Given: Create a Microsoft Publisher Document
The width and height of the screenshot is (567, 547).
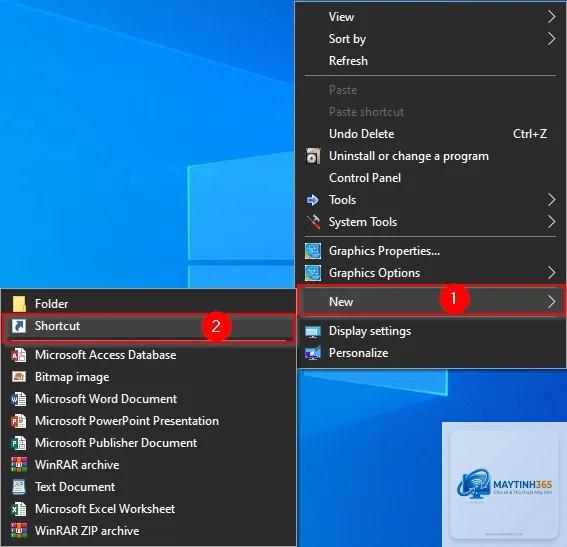Looking at the screenshot, I should 148,443.
